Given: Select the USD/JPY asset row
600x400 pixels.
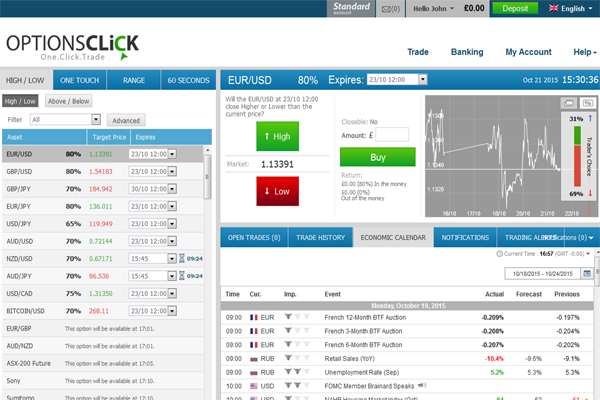Looking at the screenshot, I should [103, 224].
